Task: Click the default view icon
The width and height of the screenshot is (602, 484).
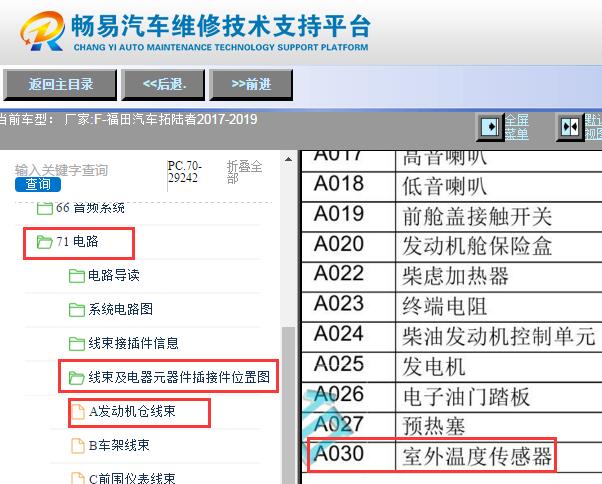Action: (570, 127)
